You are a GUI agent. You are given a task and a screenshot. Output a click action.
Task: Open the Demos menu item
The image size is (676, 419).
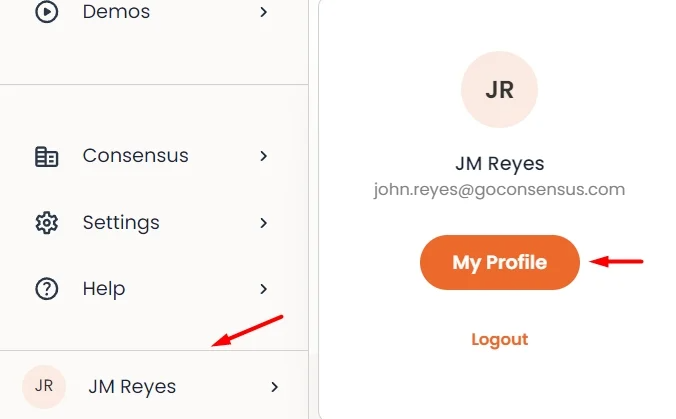116,12
